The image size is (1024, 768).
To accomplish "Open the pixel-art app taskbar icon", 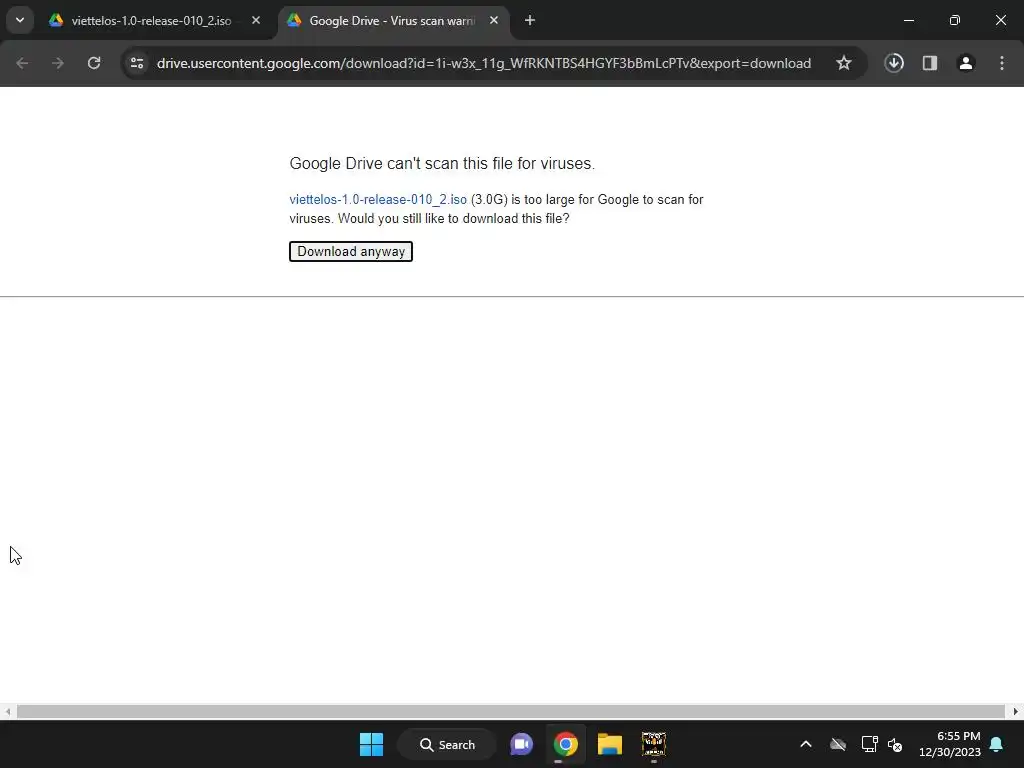I will (x=654, y=744).
